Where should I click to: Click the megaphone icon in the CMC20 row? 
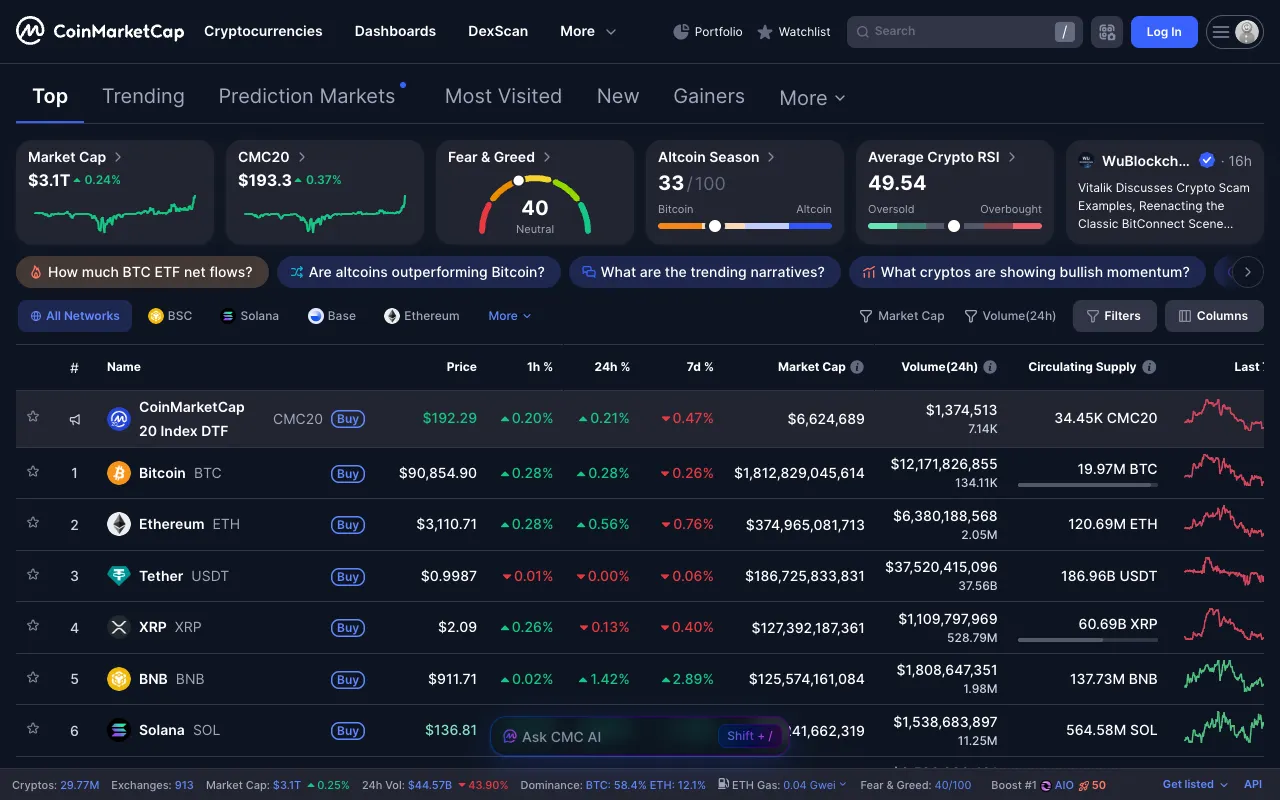[74, 419]
